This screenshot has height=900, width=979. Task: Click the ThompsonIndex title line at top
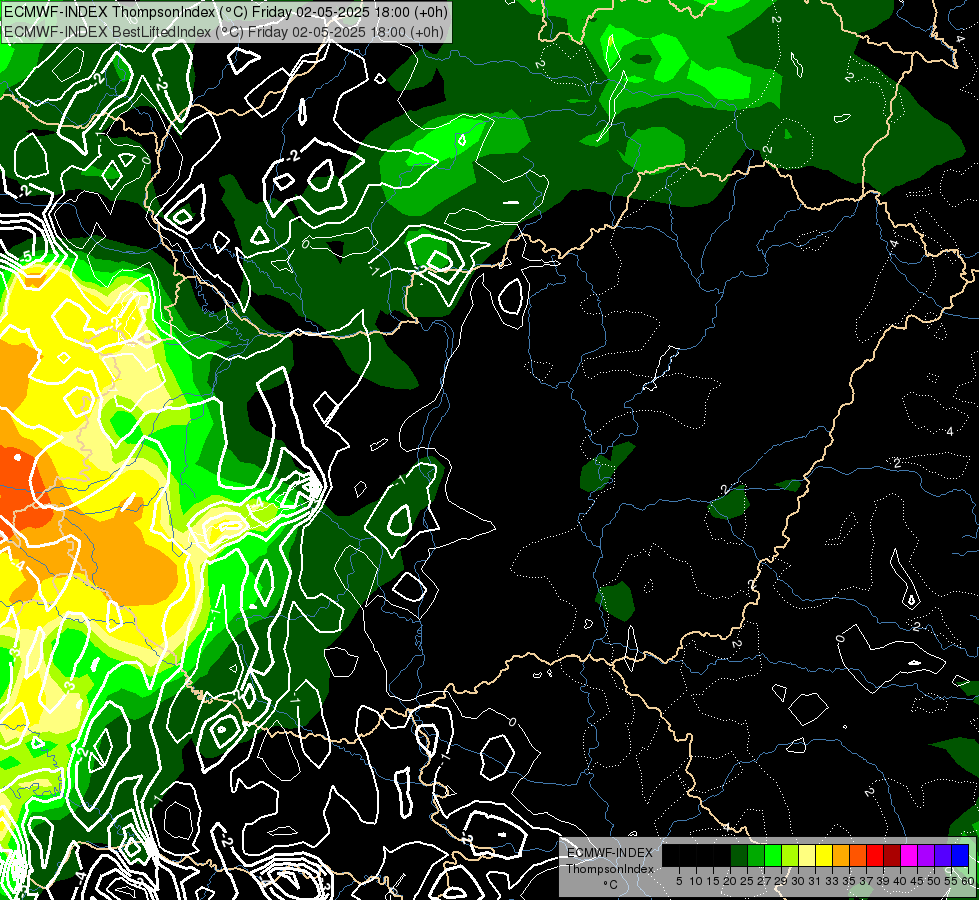[225, 12]
